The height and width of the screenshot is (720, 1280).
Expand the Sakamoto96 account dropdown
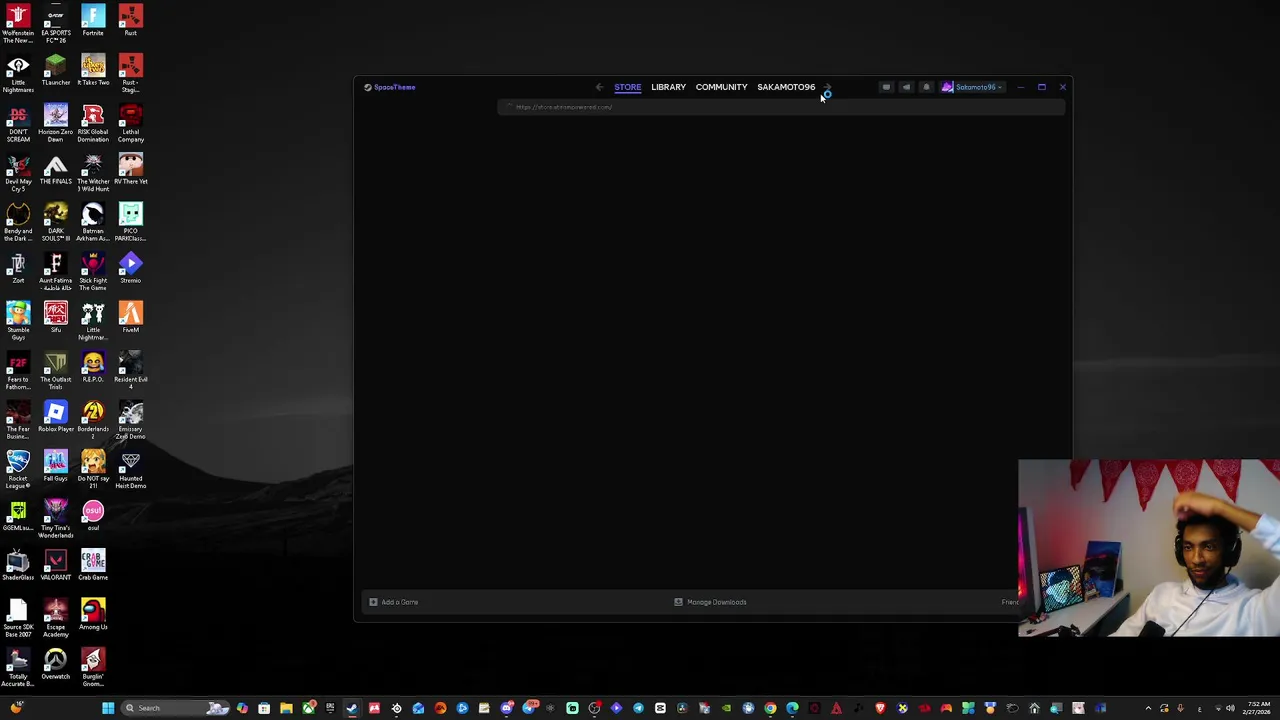972,87
